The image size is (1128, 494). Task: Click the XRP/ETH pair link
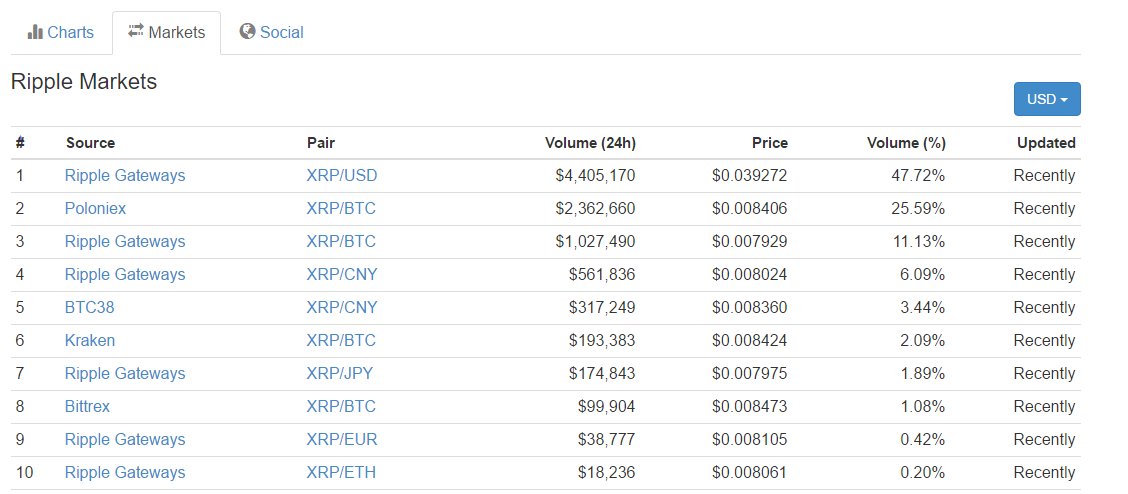tap(341, 473)
